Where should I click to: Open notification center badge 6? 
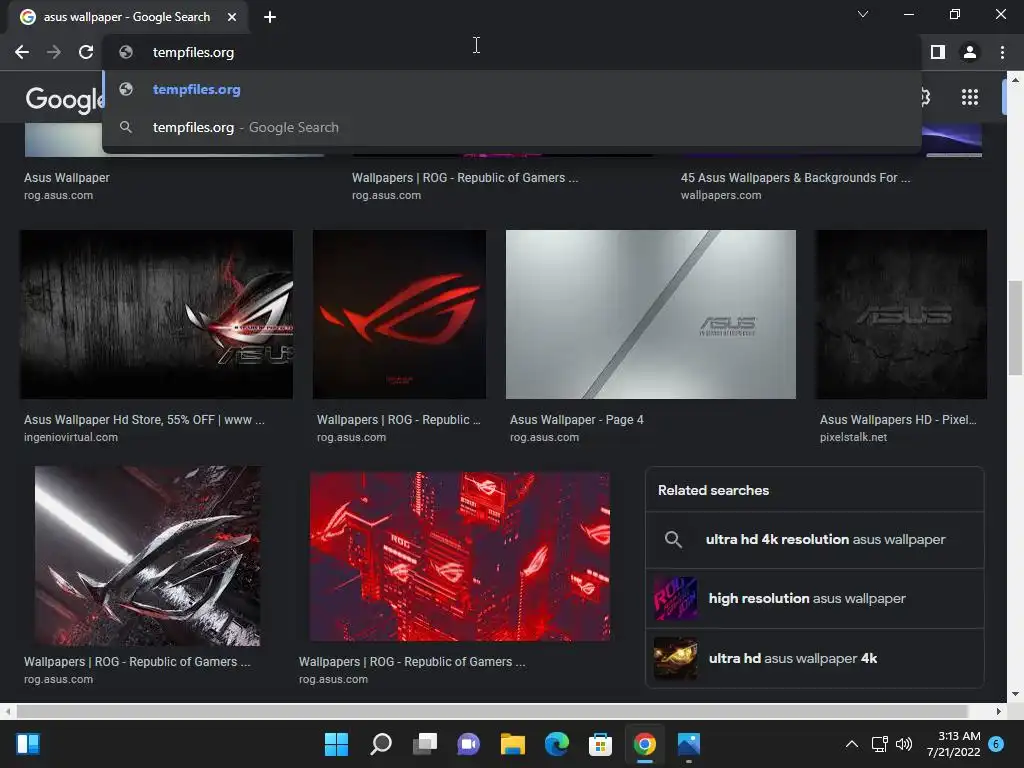tap(996, 744)
